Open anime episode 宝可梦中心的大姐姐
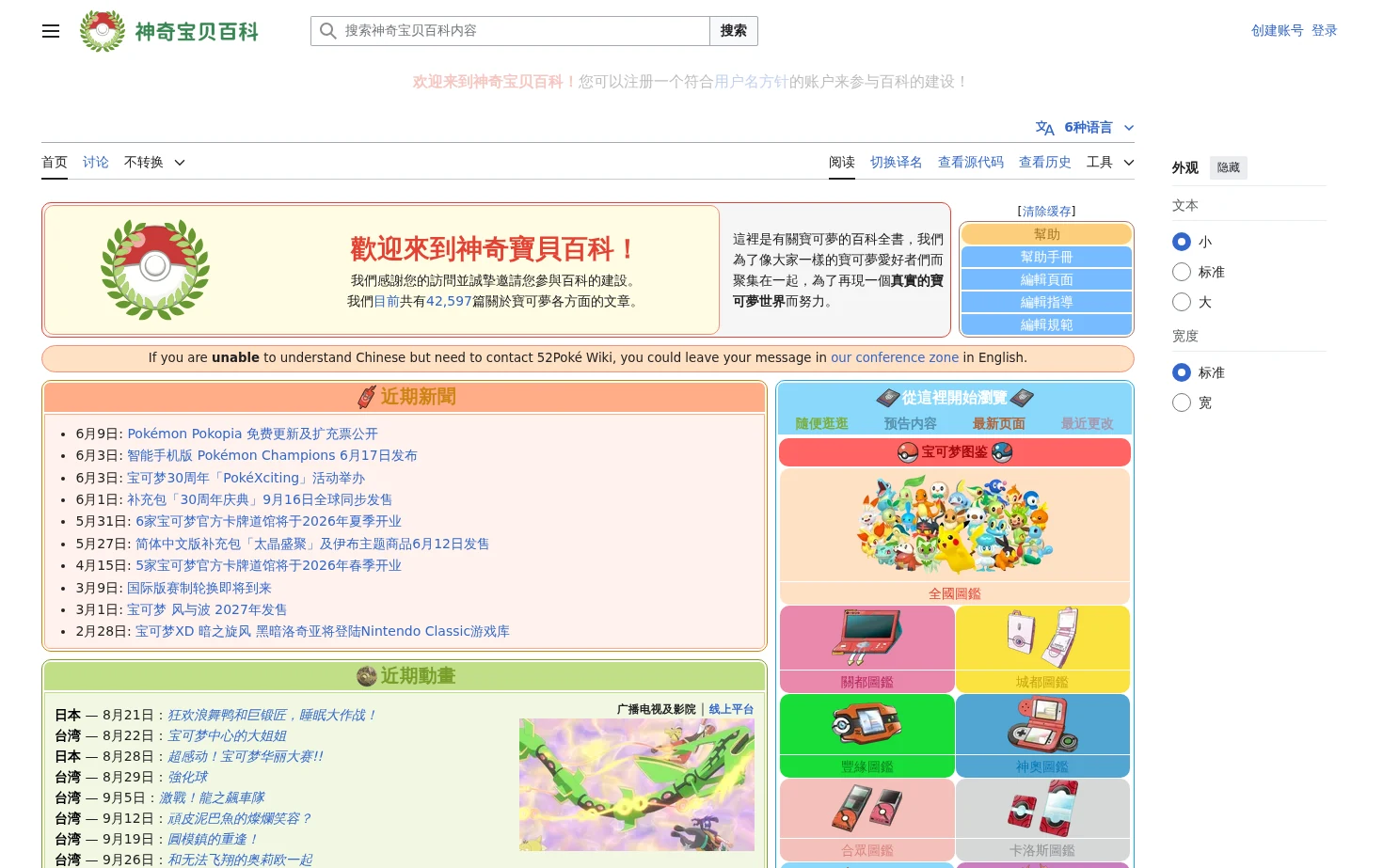 (x=227, y=735)
